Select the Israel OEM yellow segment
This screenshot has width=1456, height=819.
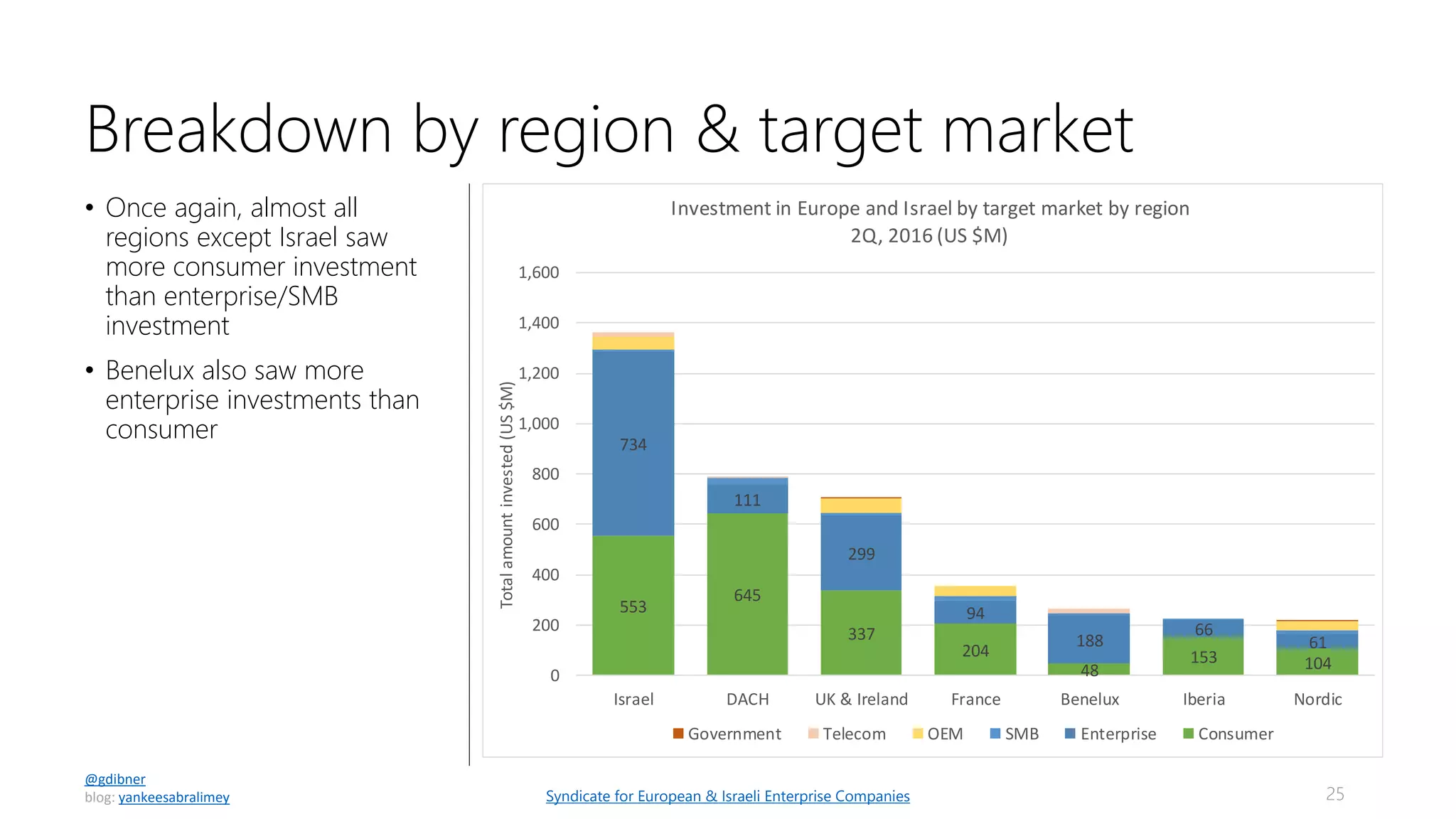633,342
